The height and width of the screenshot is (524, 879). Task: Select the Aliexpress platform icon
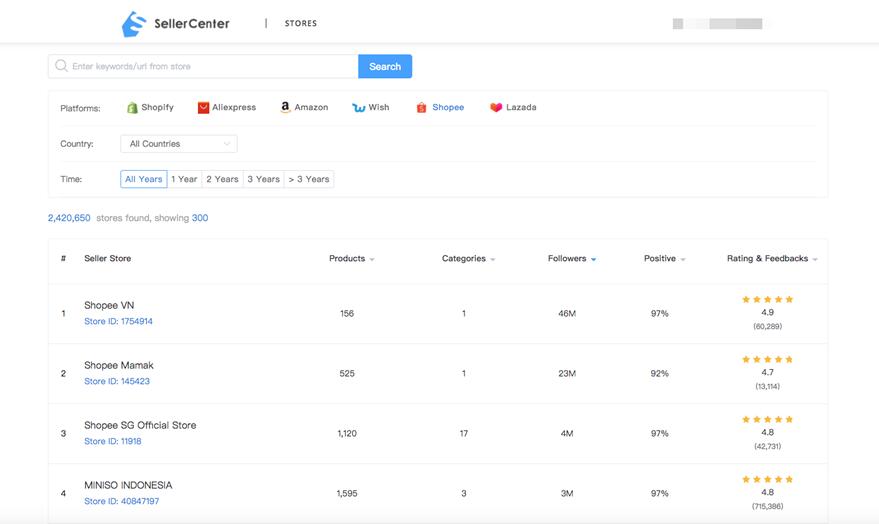point(203,108)
